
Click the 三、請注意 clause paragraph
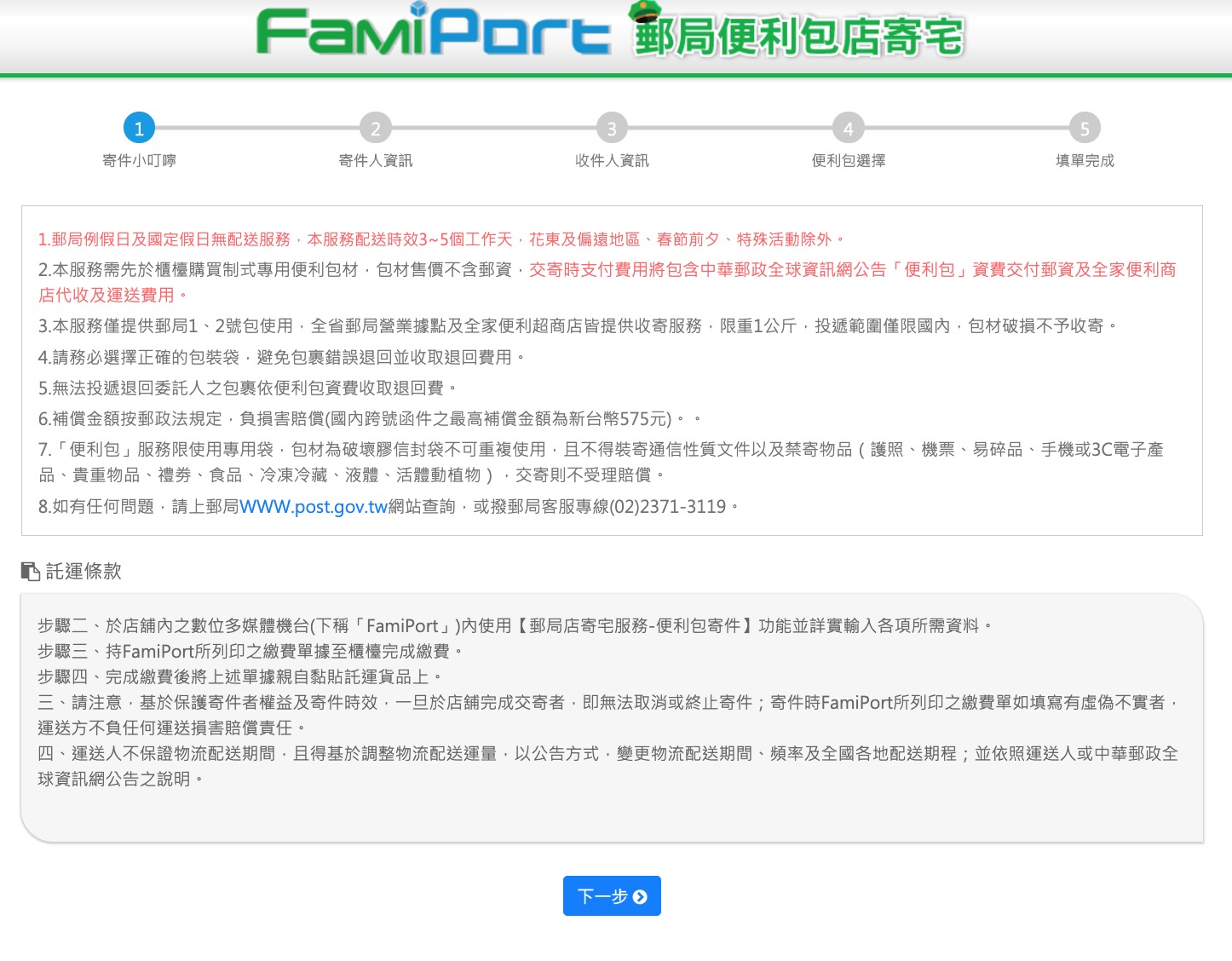point(609,716)
